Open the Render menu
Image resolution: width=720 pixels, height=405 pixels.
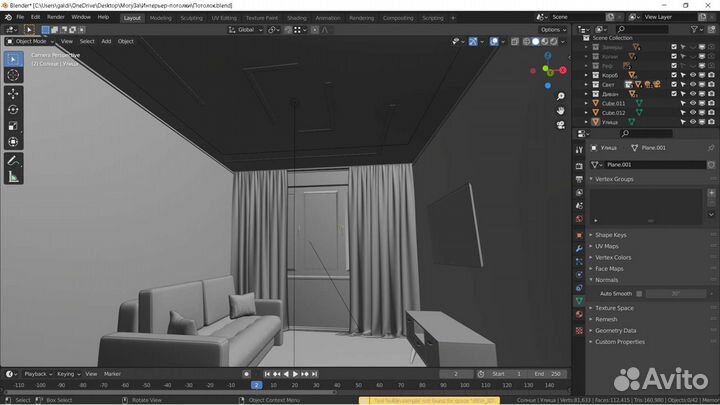56,17
